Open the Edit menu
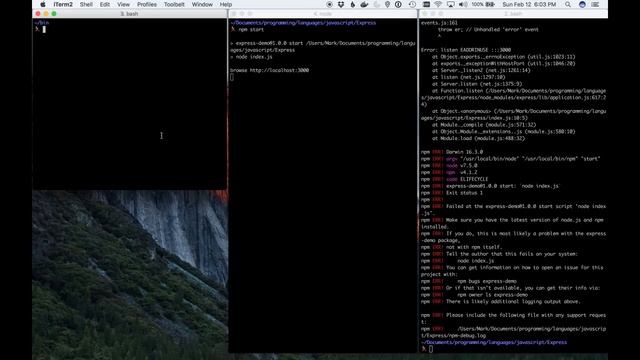The height and width of the screenshot is (360, 640). (105, 4)
